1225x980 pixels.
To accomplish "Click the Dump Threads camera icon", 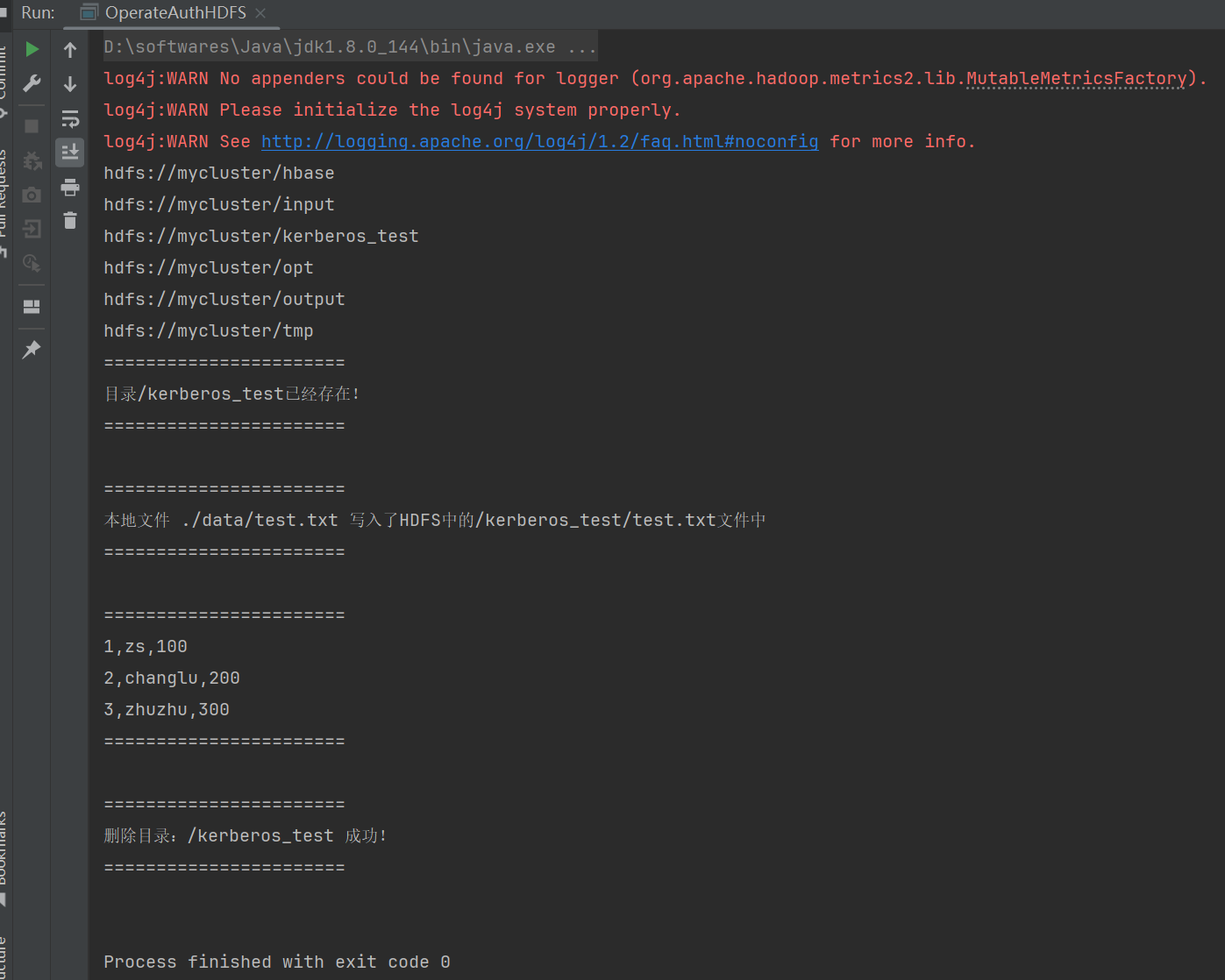I will [32, 195].
